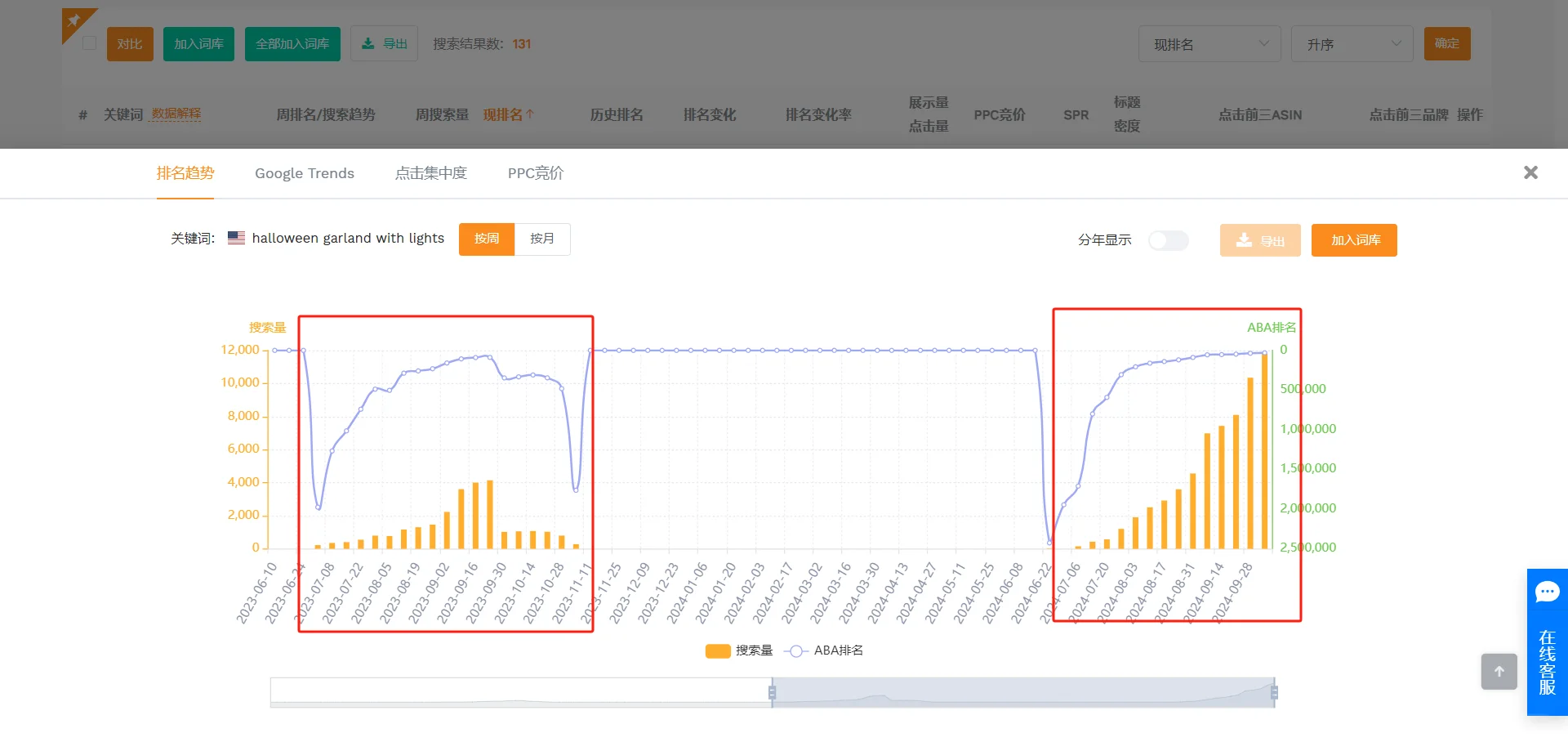The height and width of the screenshot is (751, 1568).
Task: Open the 现排名 sort field dropdown
Action: (1209, 43)
